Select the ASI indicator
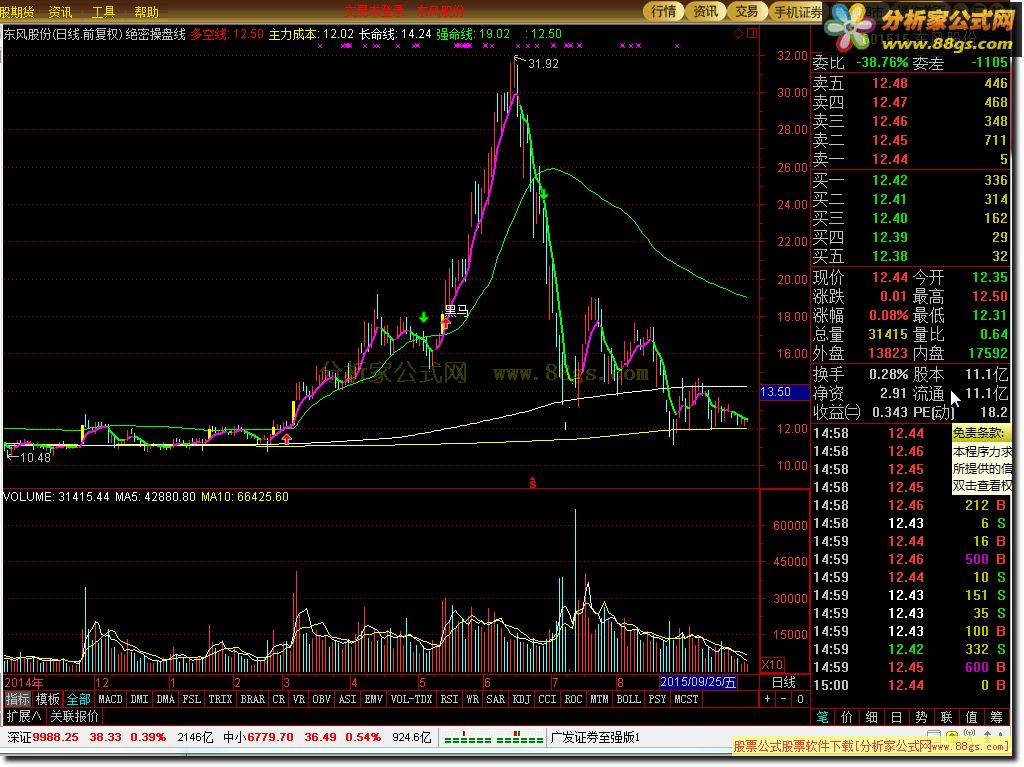 347,699
